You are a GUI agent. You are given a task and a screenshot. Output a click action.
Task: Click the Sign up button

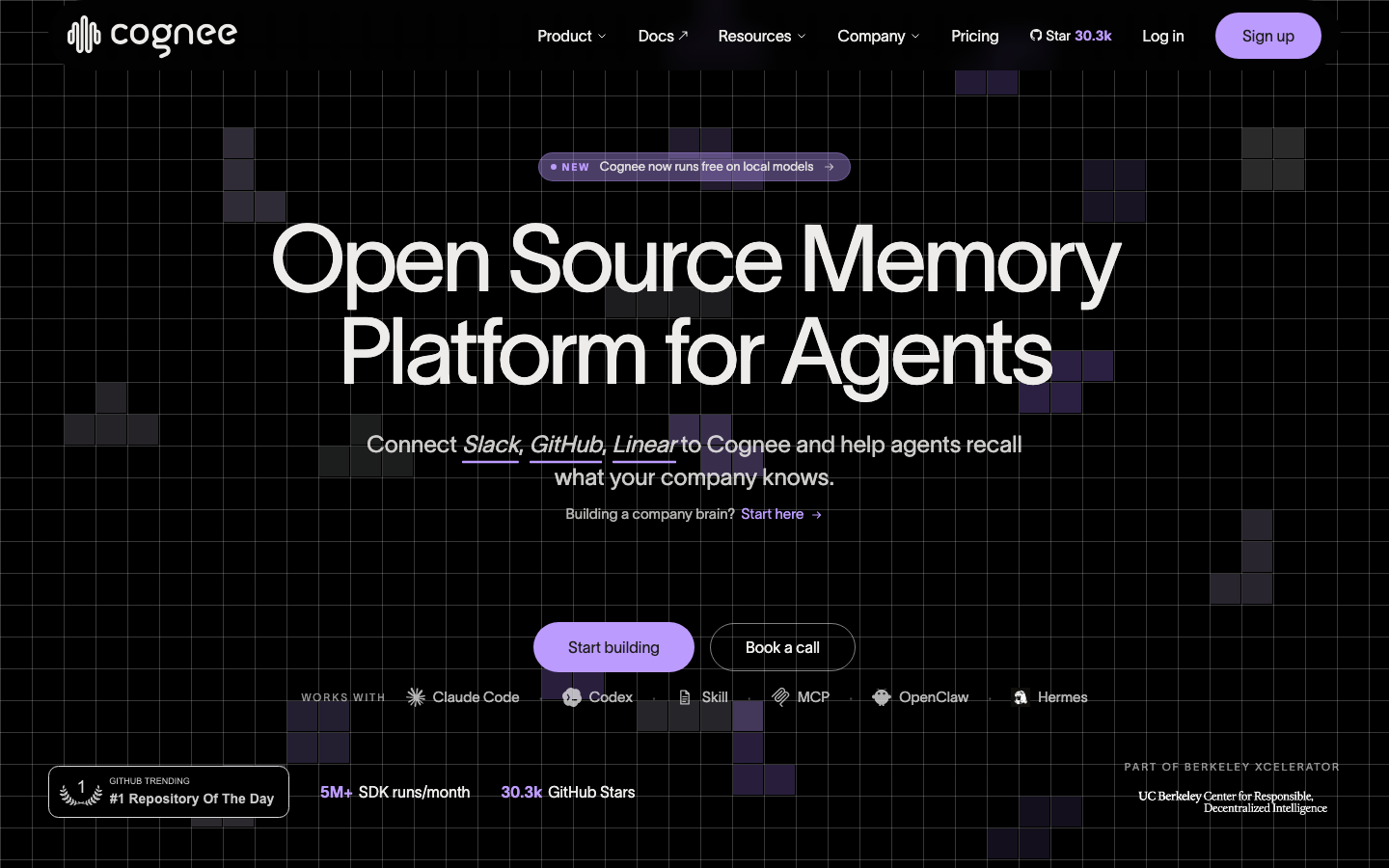pyautogui.click(x=1268, y=36)
